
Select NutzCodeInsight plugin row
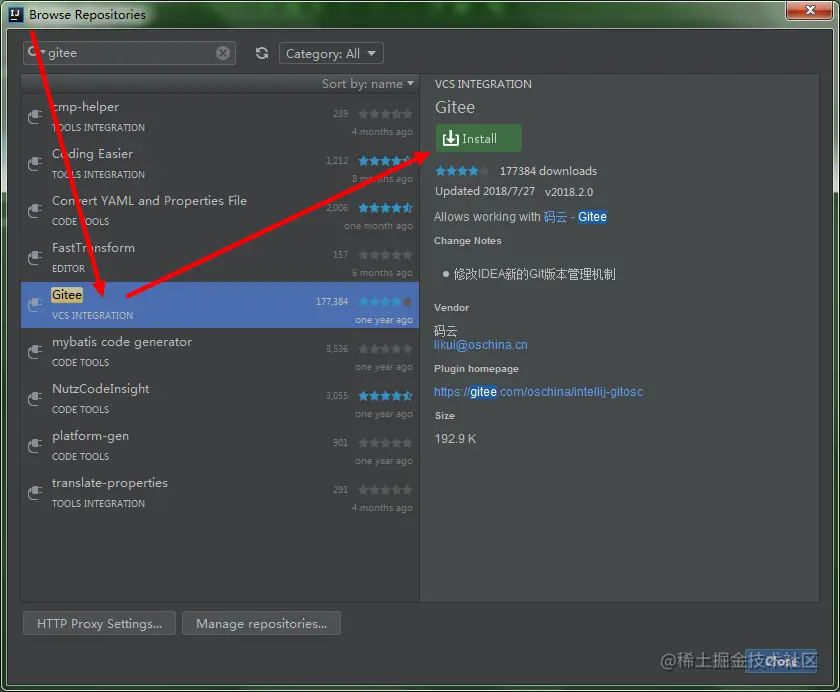coord(220,399)
